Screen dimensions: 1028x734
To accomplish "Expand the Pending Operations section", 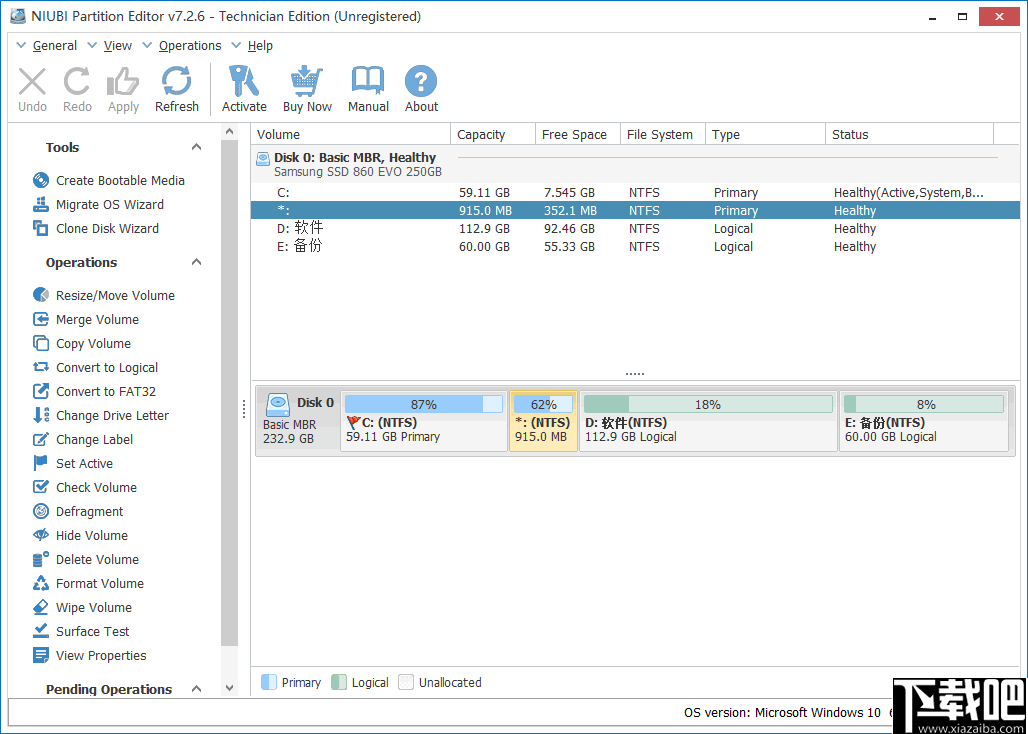I will (x=196, y=688).
